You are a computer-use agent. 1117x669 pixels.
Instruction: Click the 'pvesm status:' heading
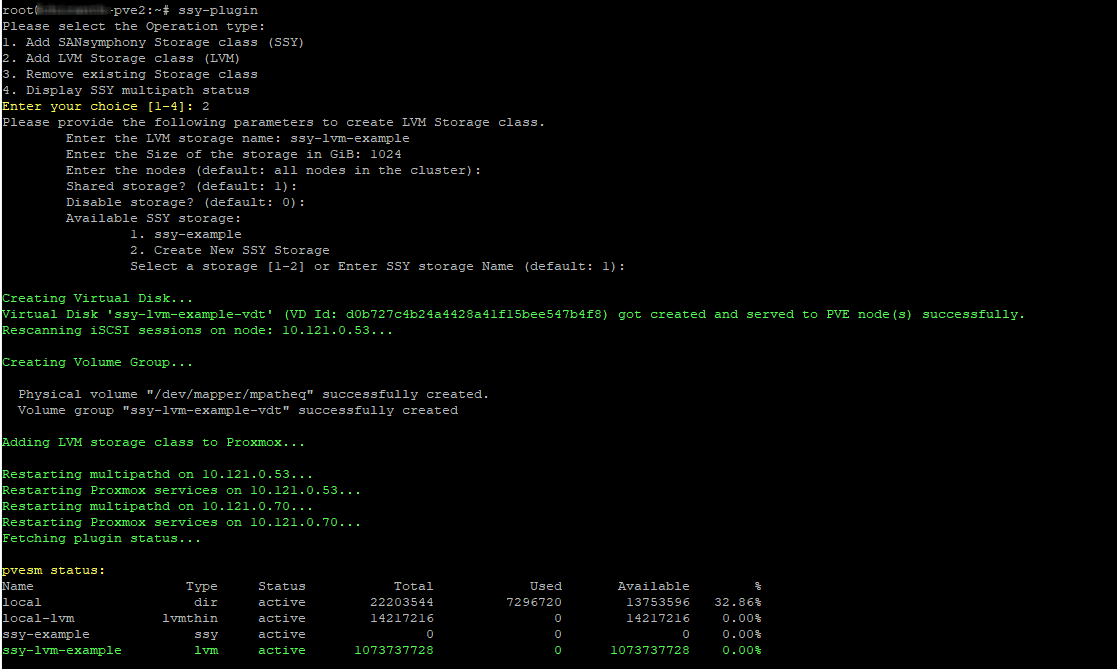[x=53, y=570]
